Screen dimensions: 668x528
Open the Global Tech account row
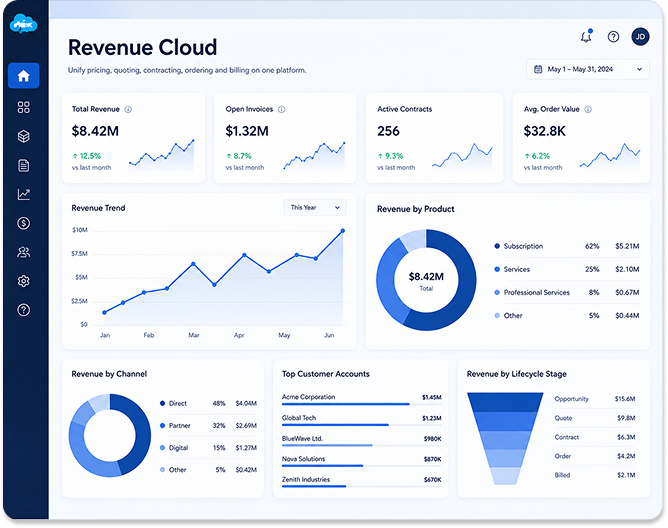[361, 420]
